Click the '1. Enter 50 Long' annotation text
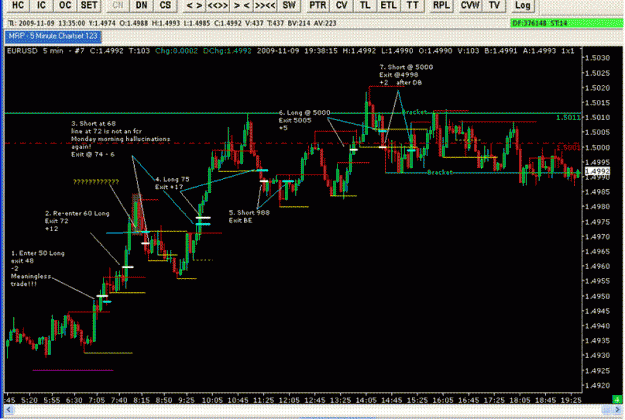 pos(37,253)
